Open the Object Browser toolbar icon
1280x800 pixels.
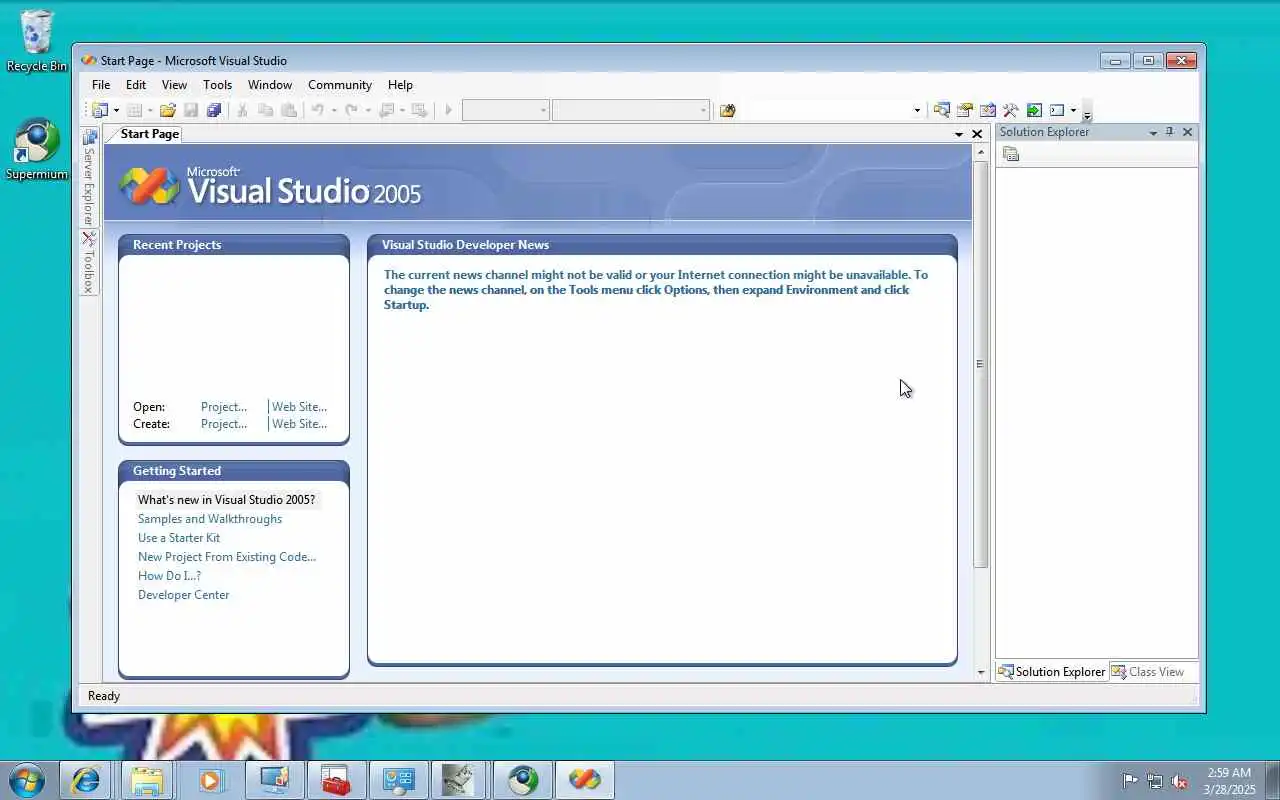point(988,110)
